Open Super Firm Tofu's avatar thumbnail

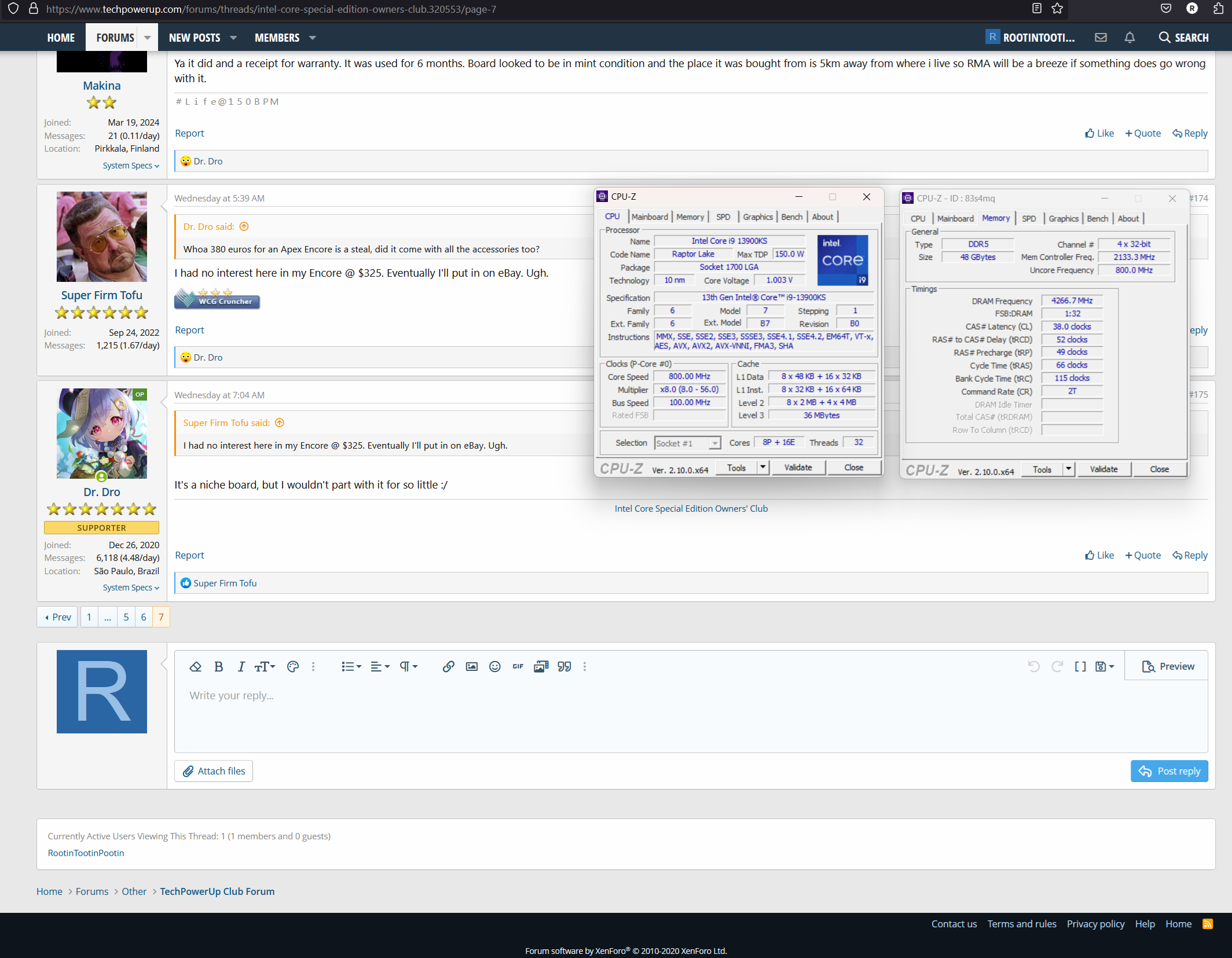102,237
